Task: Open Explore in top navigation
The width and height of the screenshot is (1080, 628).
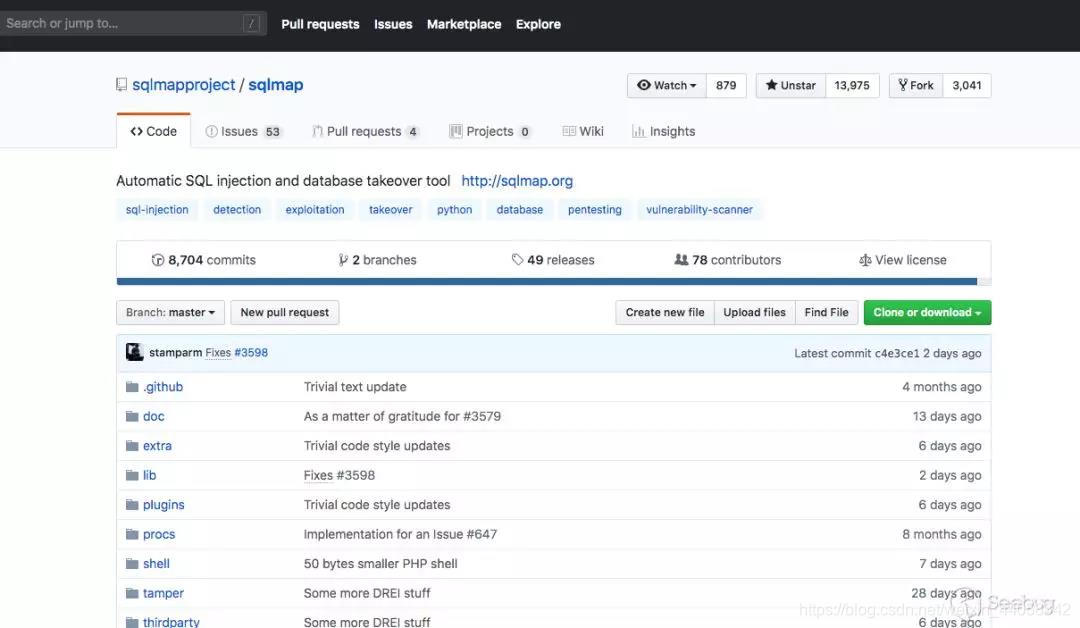Action: coord(538,24)
